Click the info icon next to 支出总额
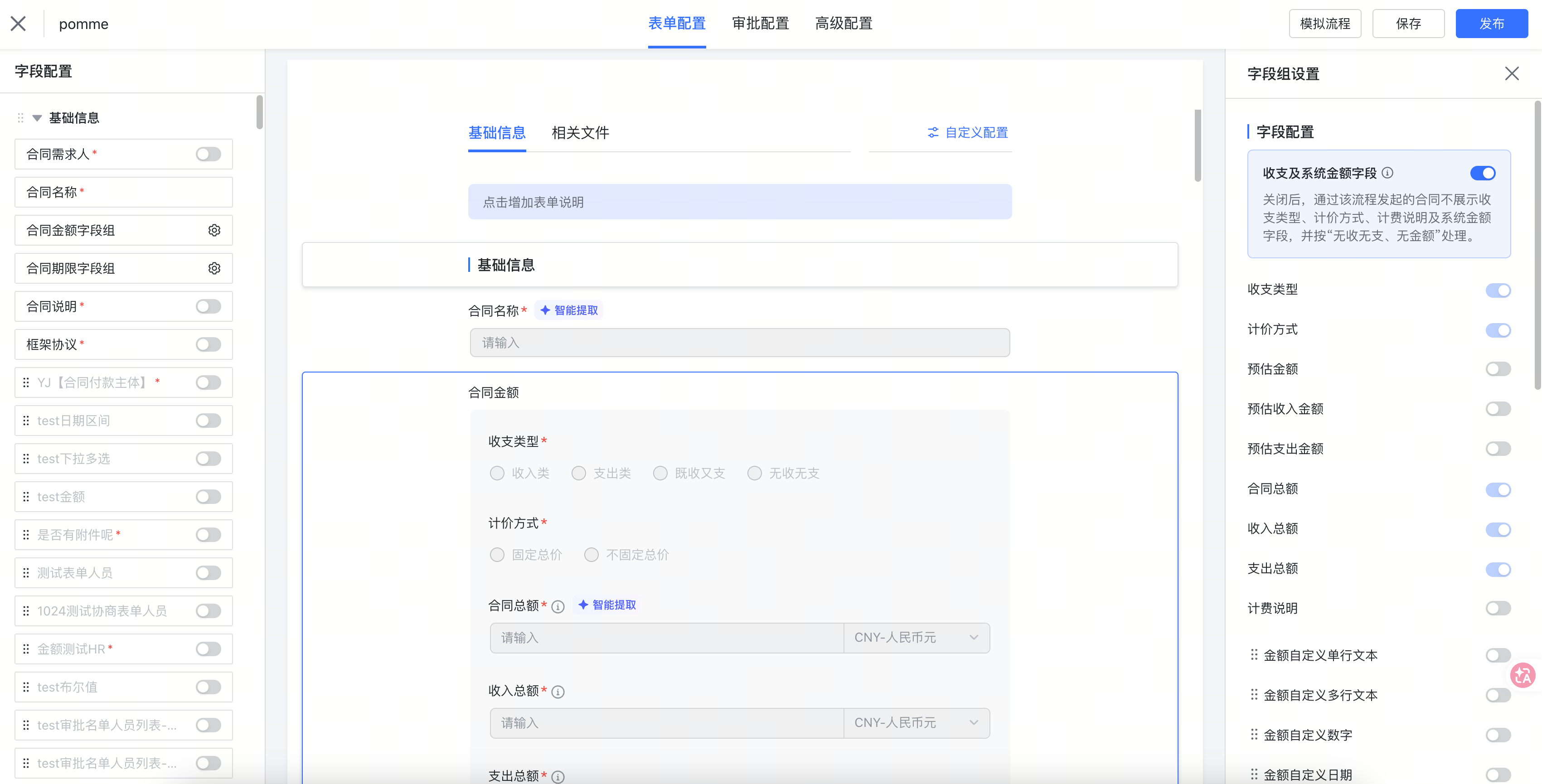 click(558, 777)
